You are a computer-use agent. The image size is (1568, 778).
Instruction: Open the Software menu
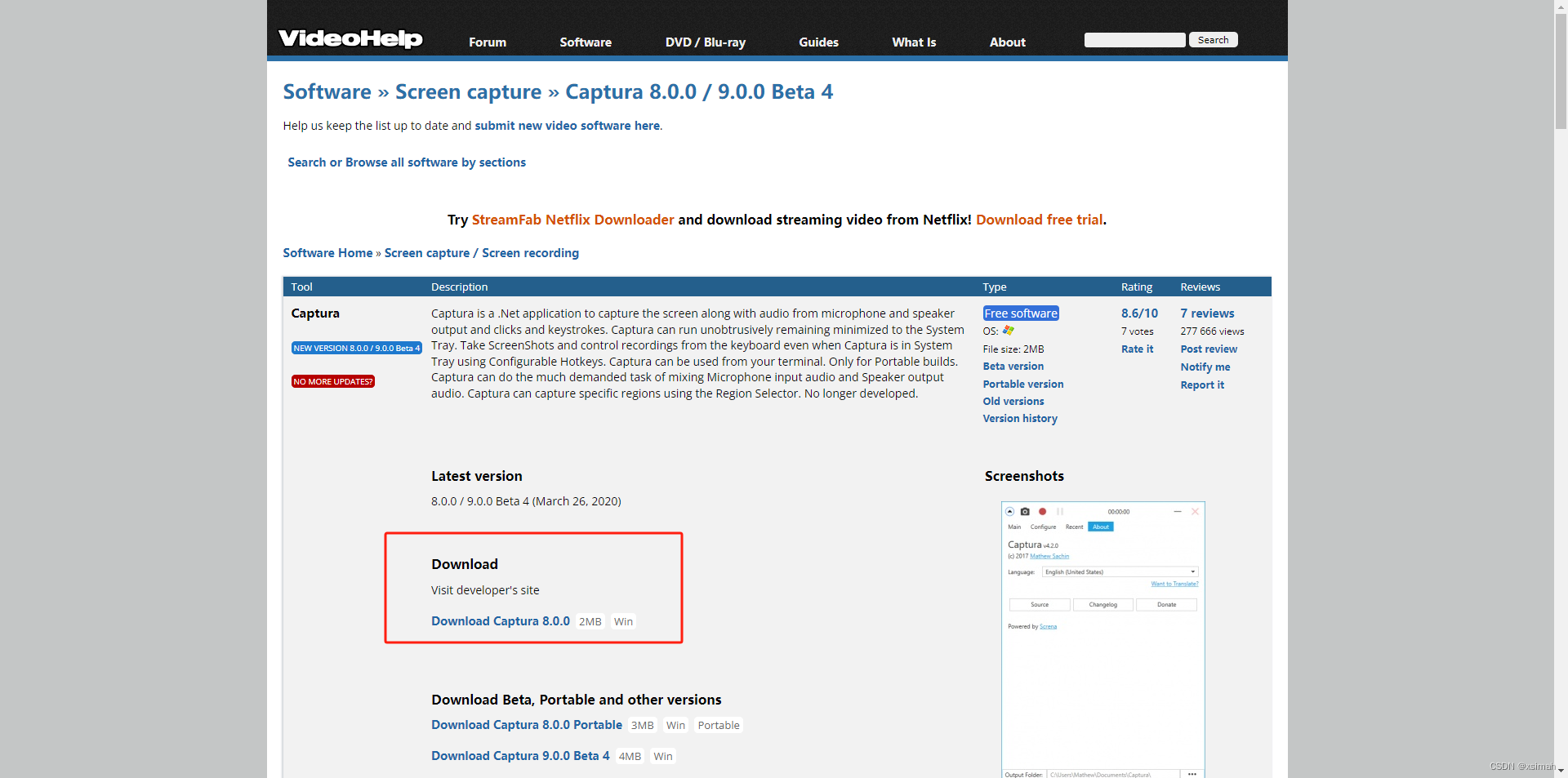point(586,42)
